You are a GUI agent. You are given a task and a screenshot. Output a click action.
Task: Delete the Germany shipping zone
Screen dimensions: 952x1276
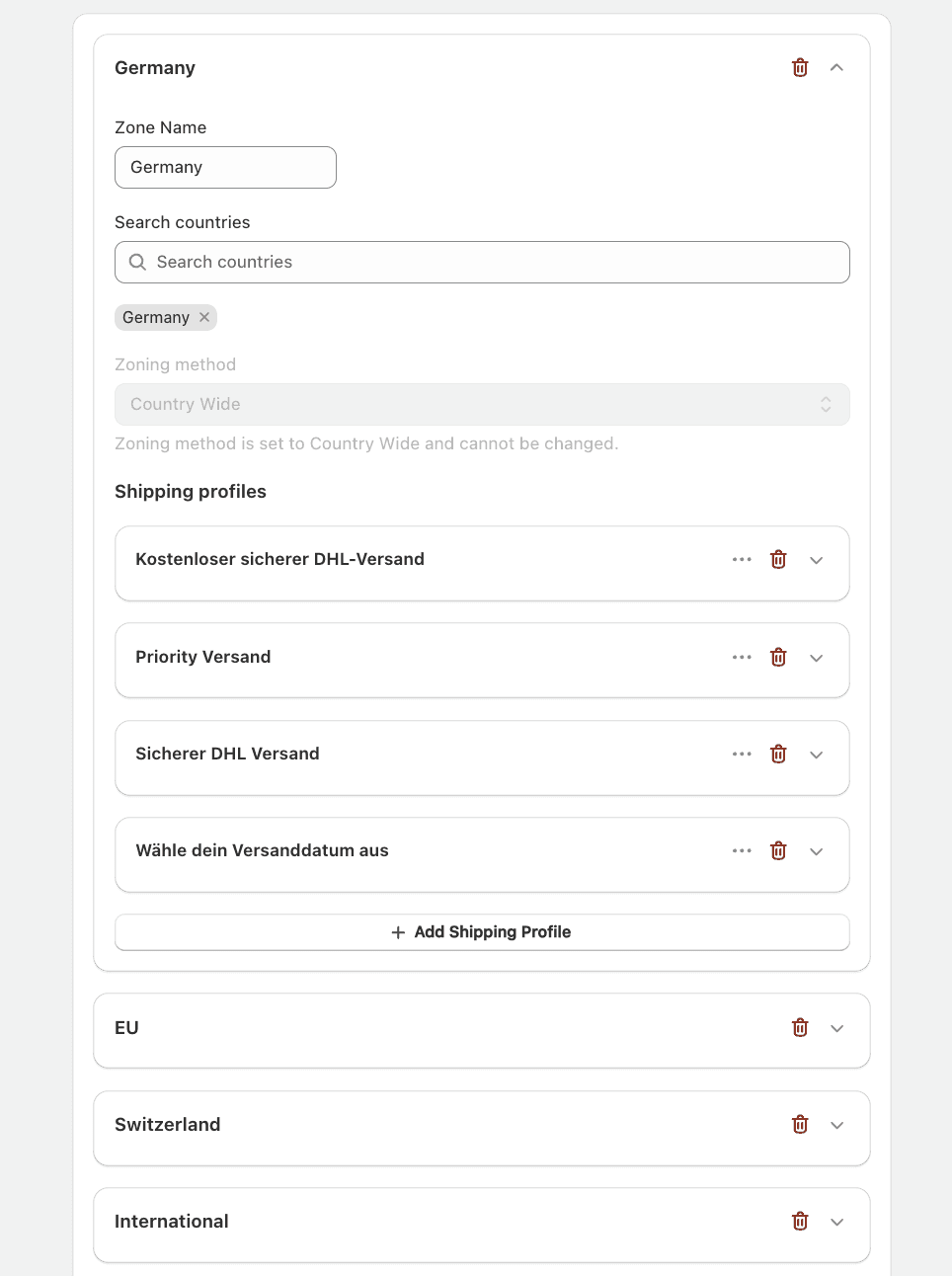coord(800,68)
